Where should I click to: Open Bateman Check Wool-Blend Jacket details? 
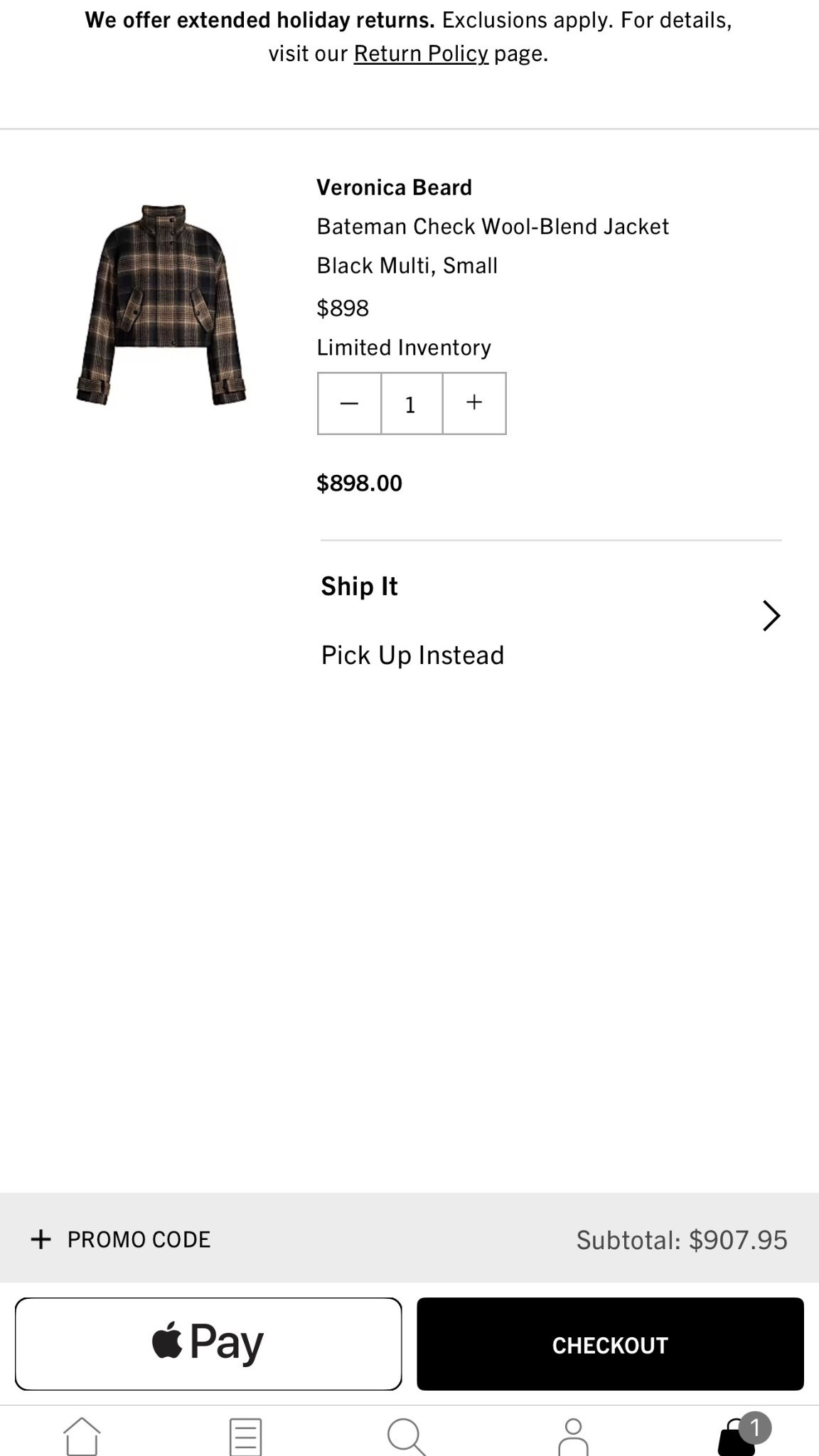493,227
